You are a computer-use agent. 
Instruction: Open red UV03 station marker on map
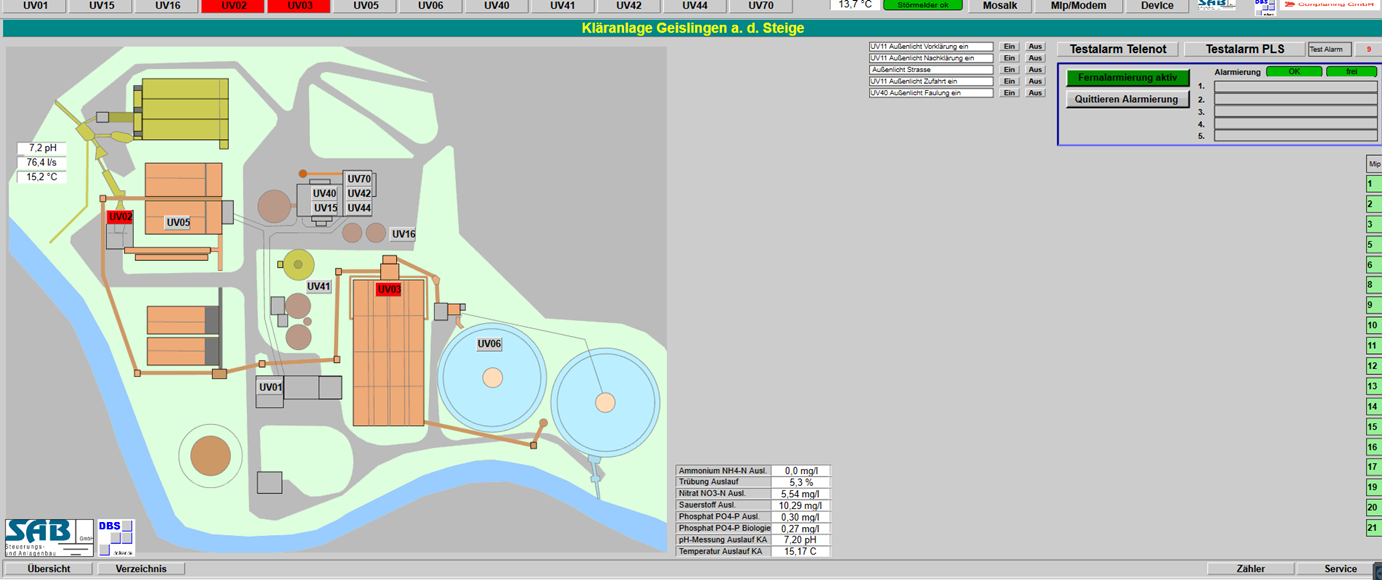(388, 290)
